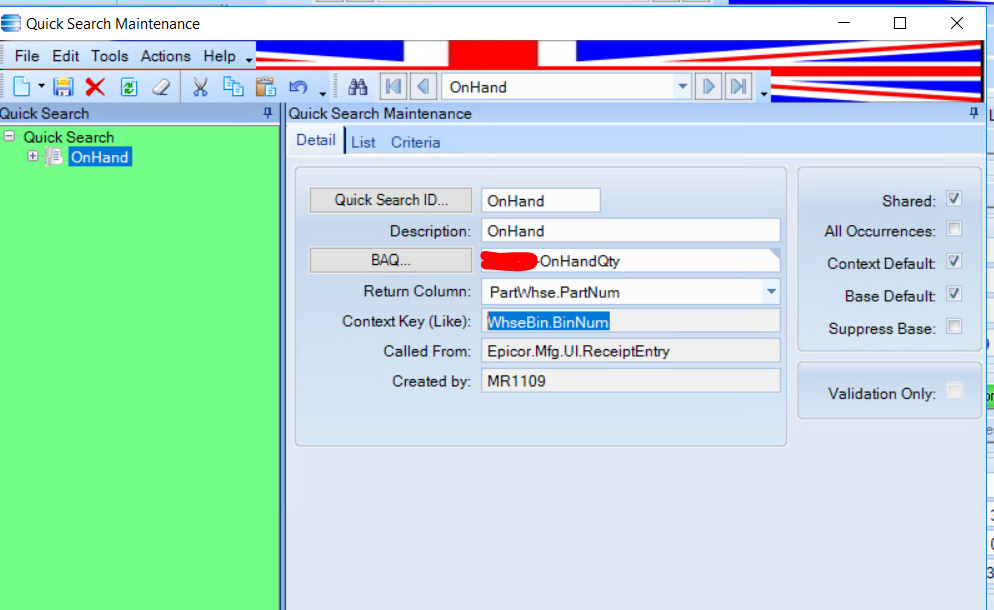
Task: Switch to the Criteria tab
Action: [415, 143]
